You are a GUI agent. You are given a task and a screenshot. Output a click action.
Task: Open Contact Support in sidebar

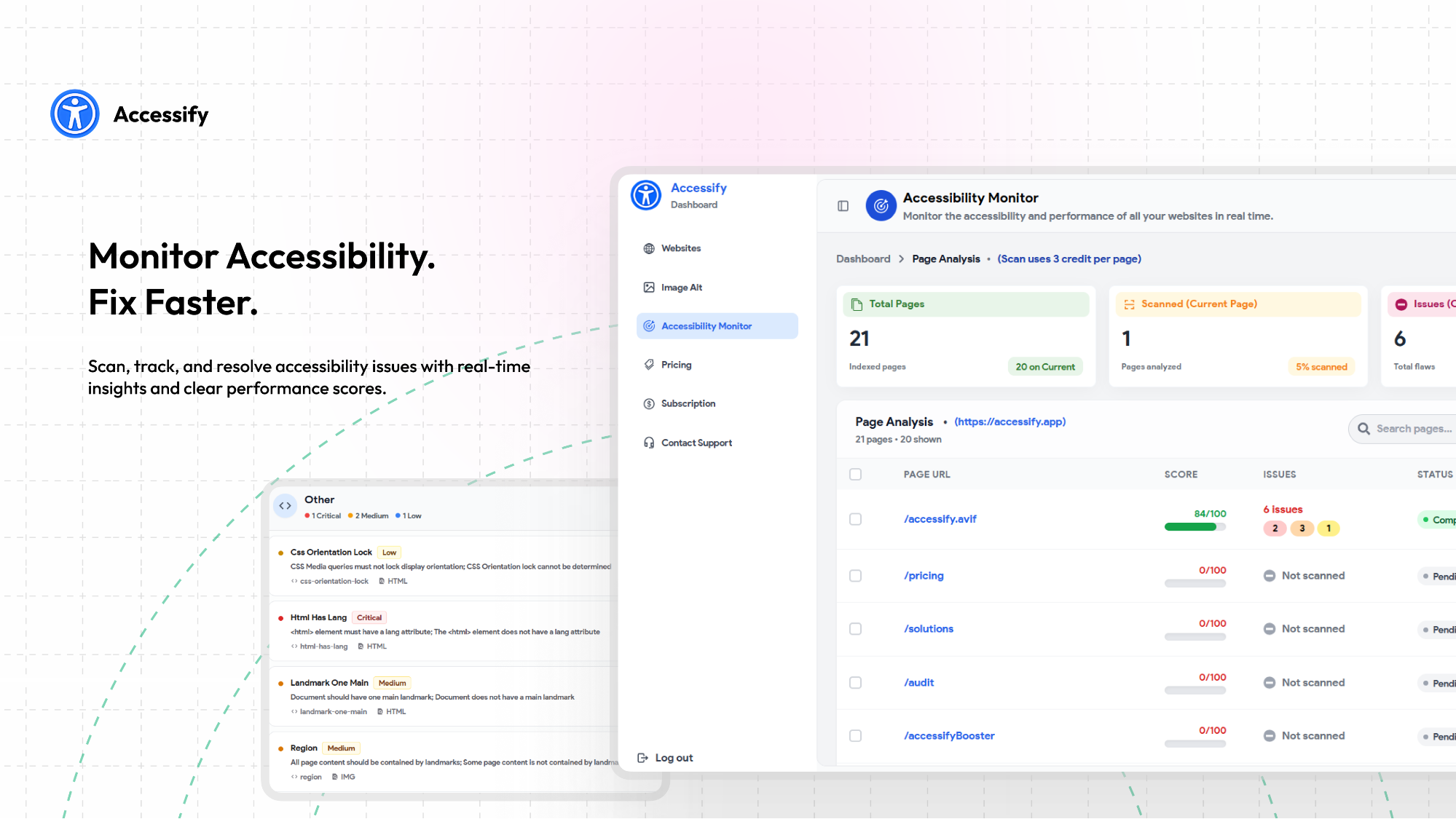[x=717, y=443]
